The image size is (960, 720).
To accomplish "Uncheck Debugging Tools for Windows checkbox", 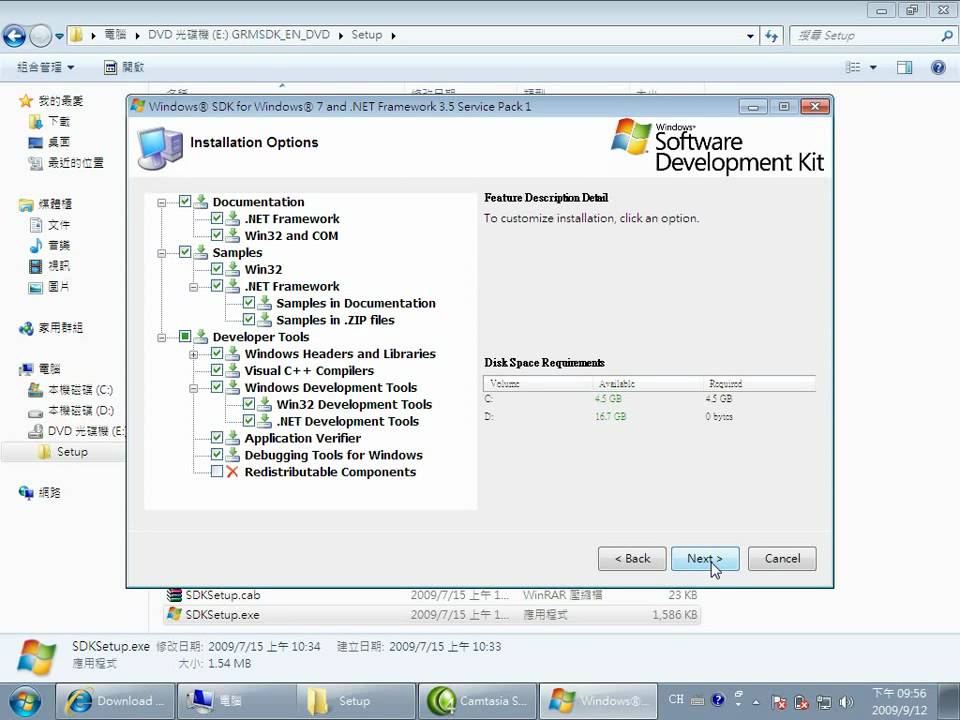I will point(217,454).
